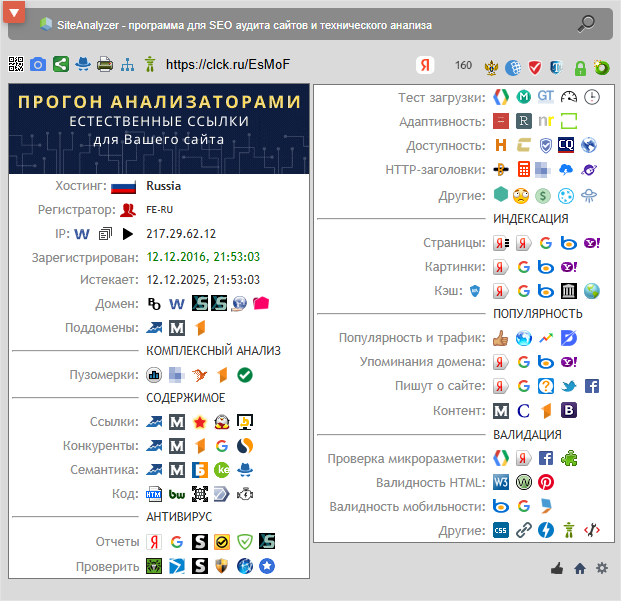621x601 pixels.
Task: Click the Google icon in Упоминания домена row
Action: point(524,362)
